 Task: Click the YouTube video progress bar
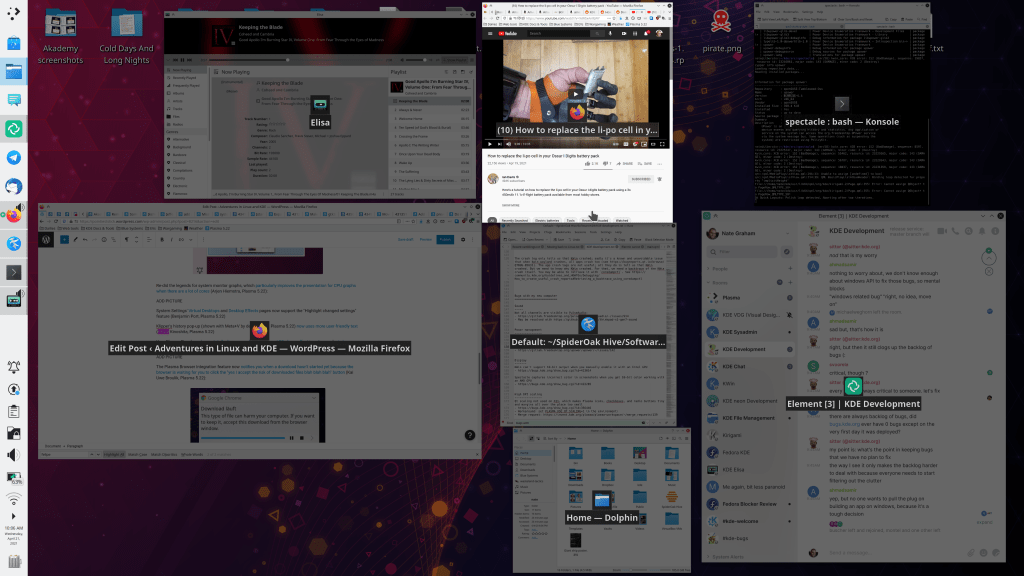click(x=575, y=136)
